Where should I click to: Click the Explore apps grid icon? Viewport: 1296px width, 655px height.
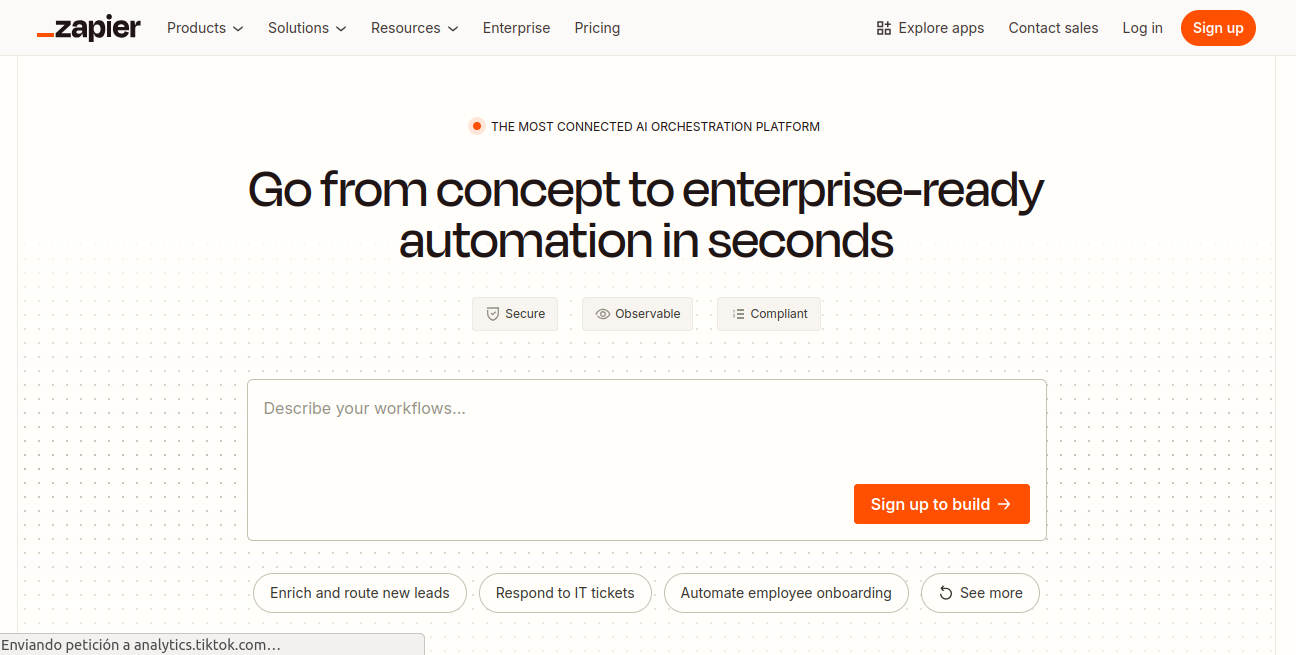883,28
